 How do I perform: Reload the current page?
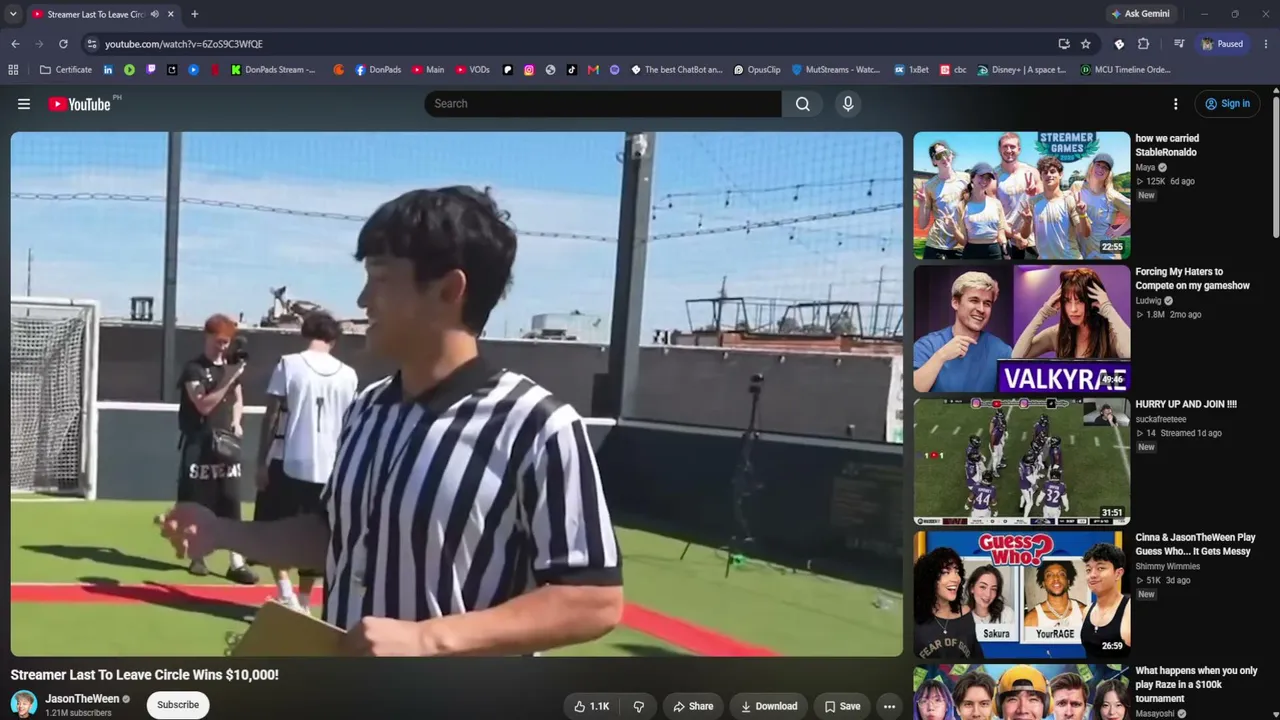click(63, 44)
